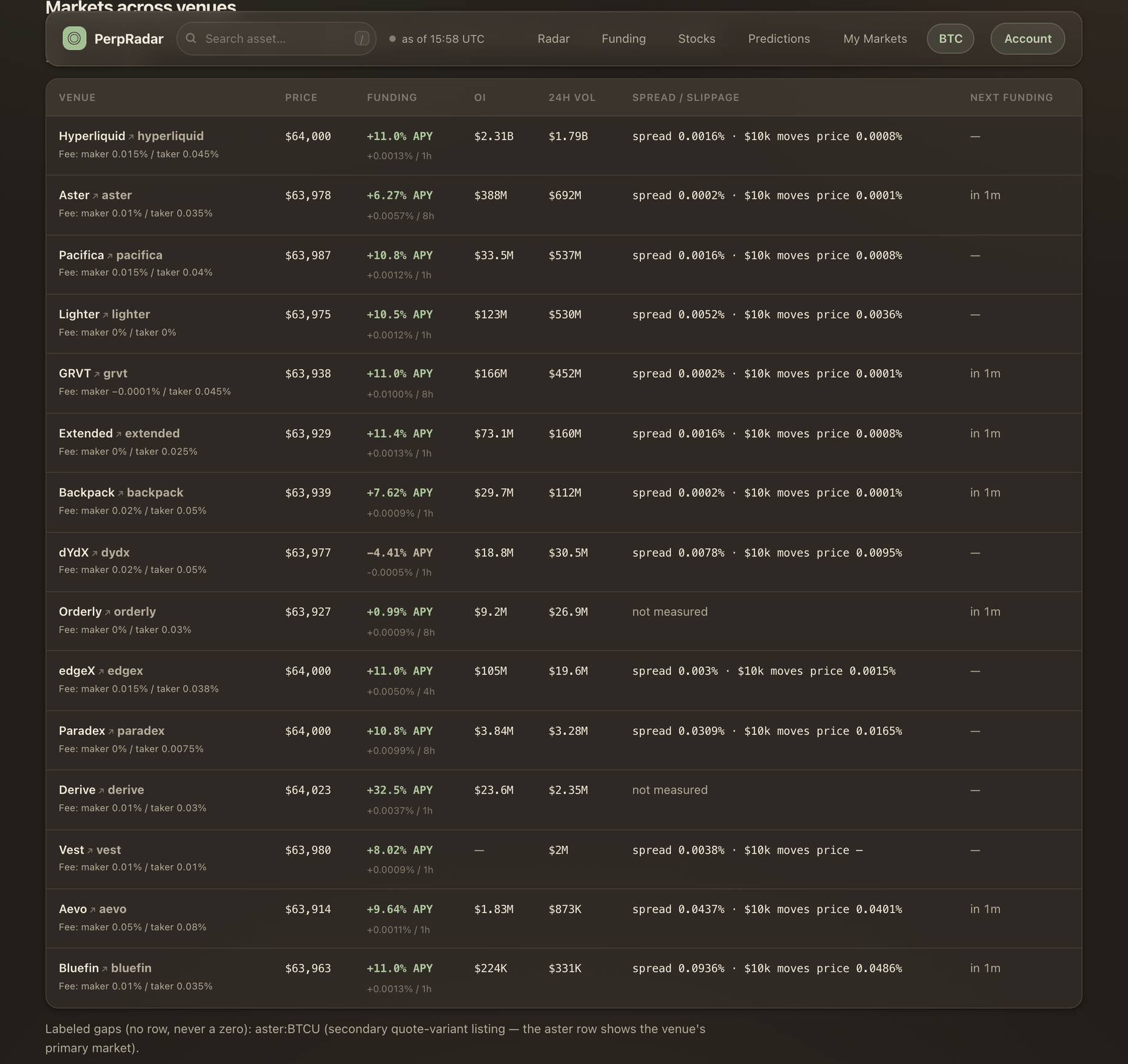Focus the Search asset input field
The height and width of the screenshot is (1064, 1128).
[x=276, y=39]
